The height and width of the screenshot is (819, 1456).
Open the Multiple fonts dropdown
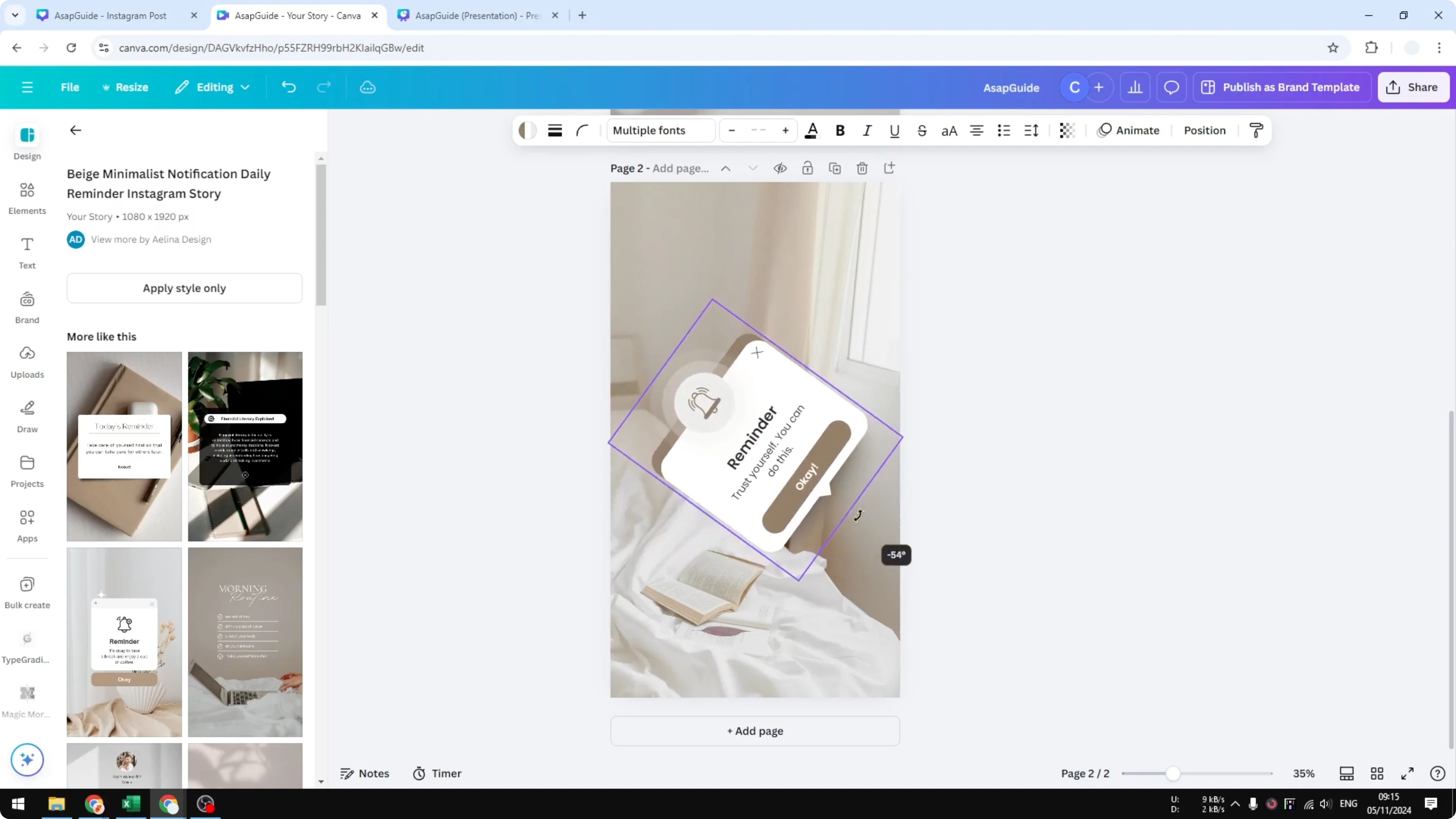(661, 131)
